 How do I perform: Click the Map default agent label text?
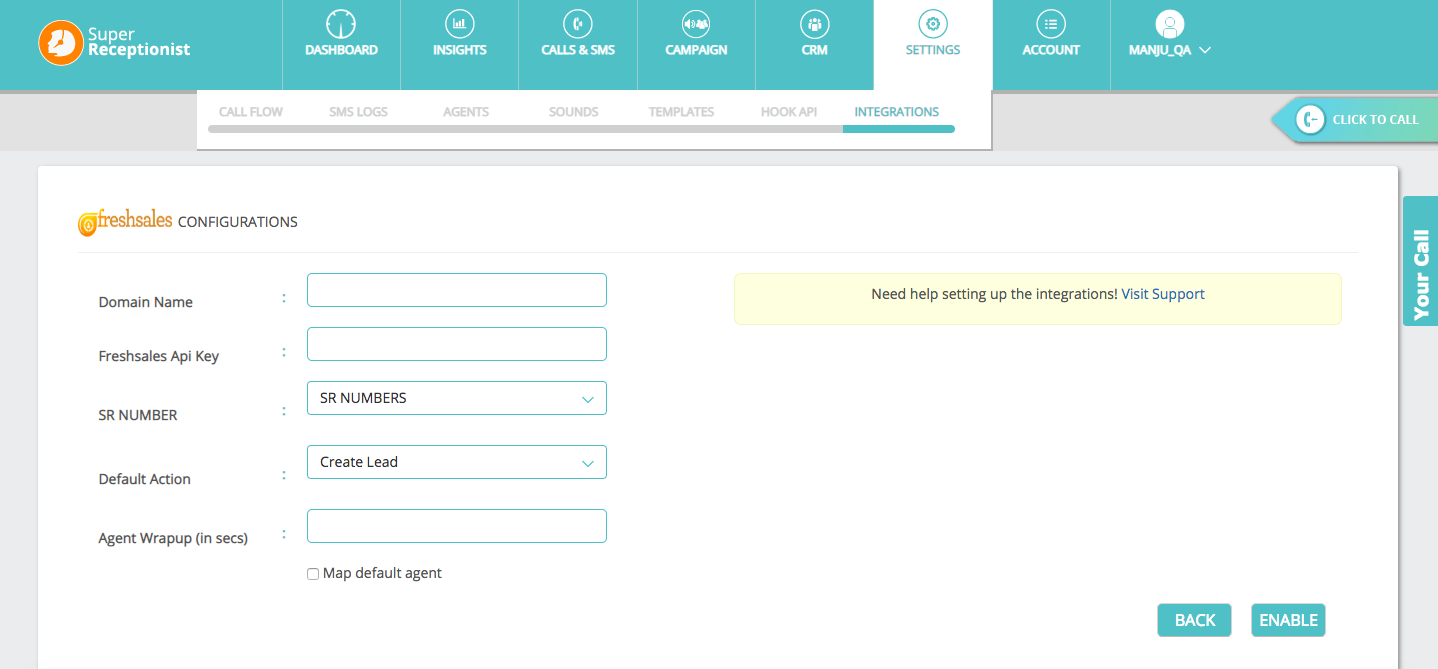coord(382,574)
